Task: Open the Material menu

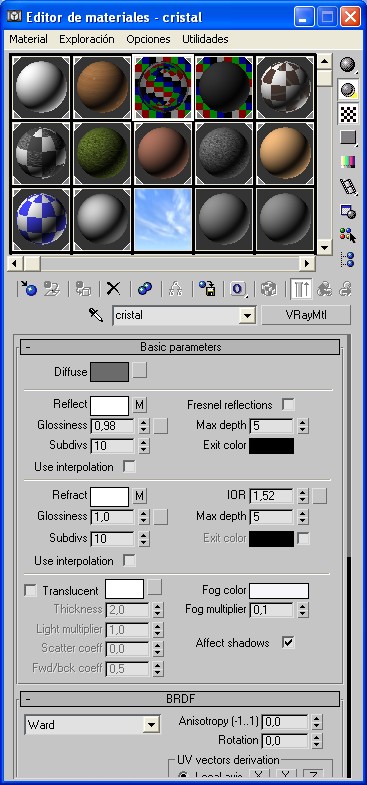Action: (x=29, y=39)
